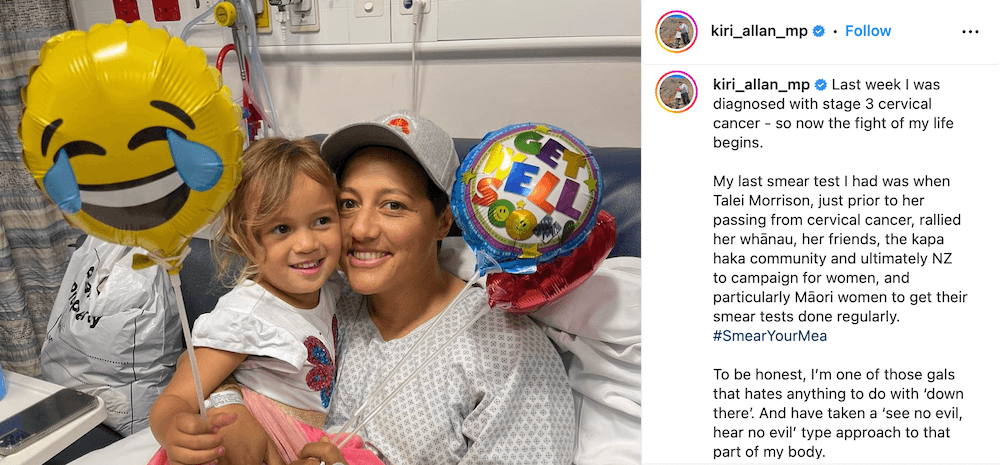Click the woman's grey cap in the photo
Image resolution: width=1000 pixels, height=465 pixels.
(x=390, y=147)
